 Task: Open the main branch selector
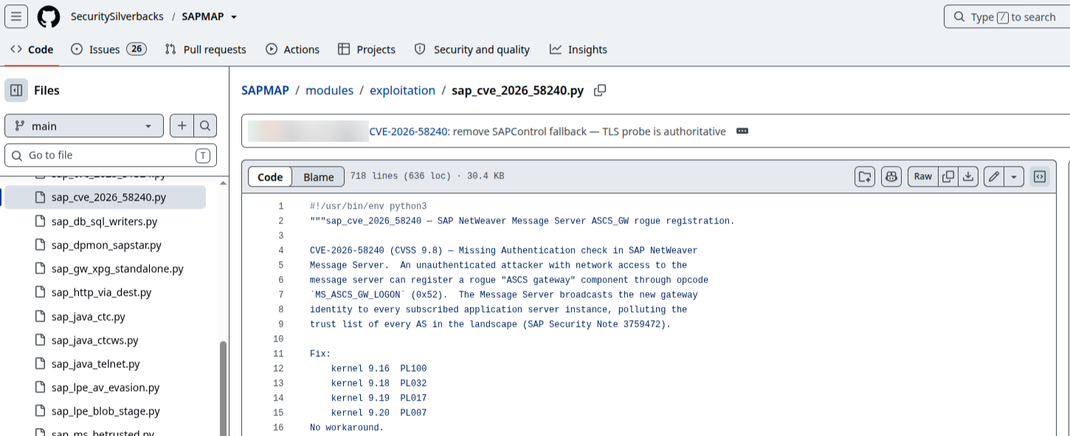(x=84, y=126)
